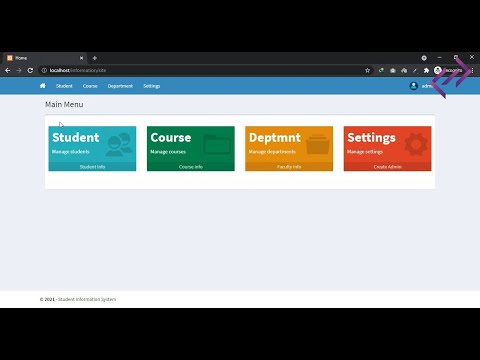Click the Manage courses text
The height and width of the screenshot is (360, 480).
(168, 152)
